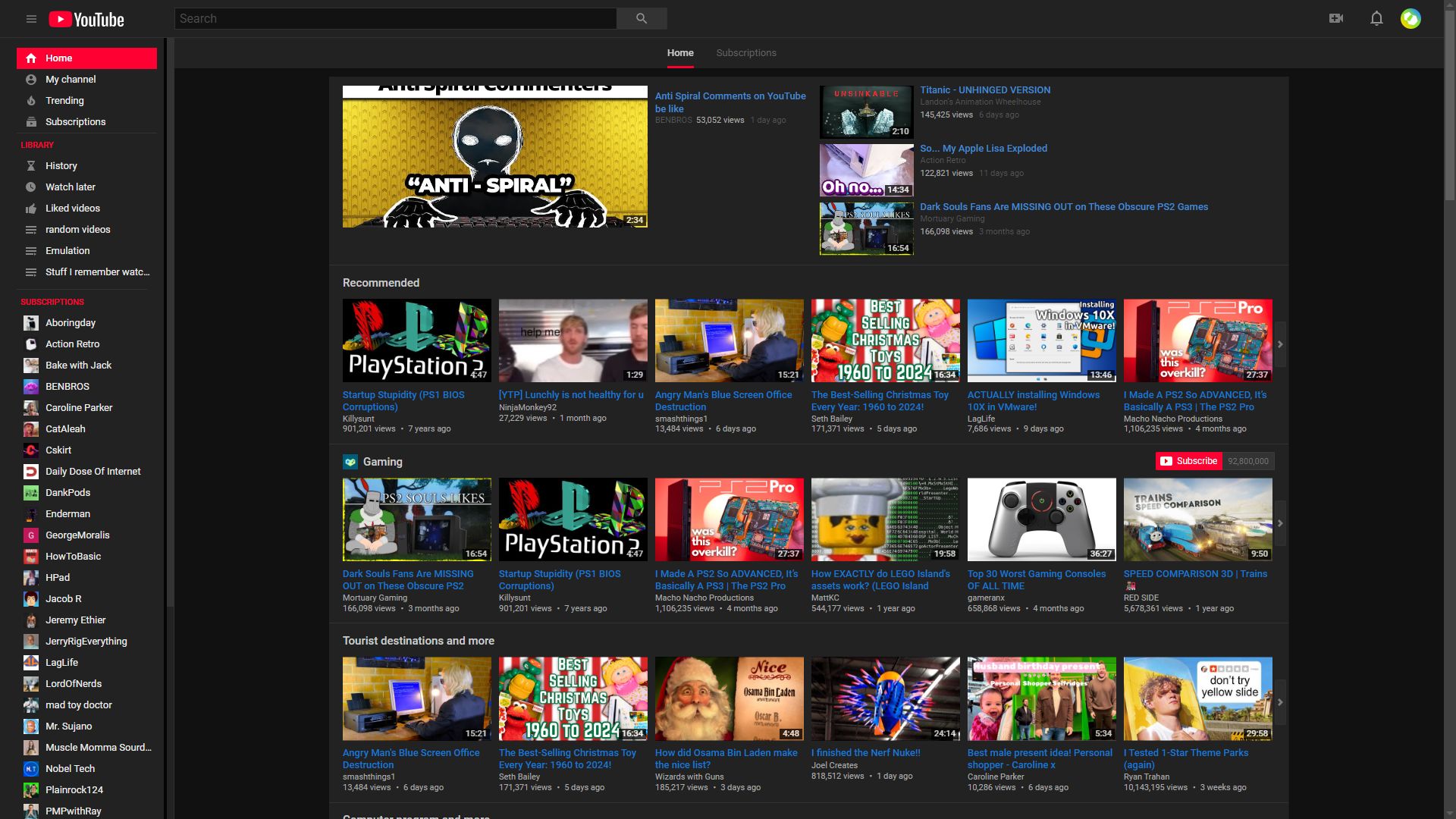Click the Anti-Spiral featured thumbnail

495,157
